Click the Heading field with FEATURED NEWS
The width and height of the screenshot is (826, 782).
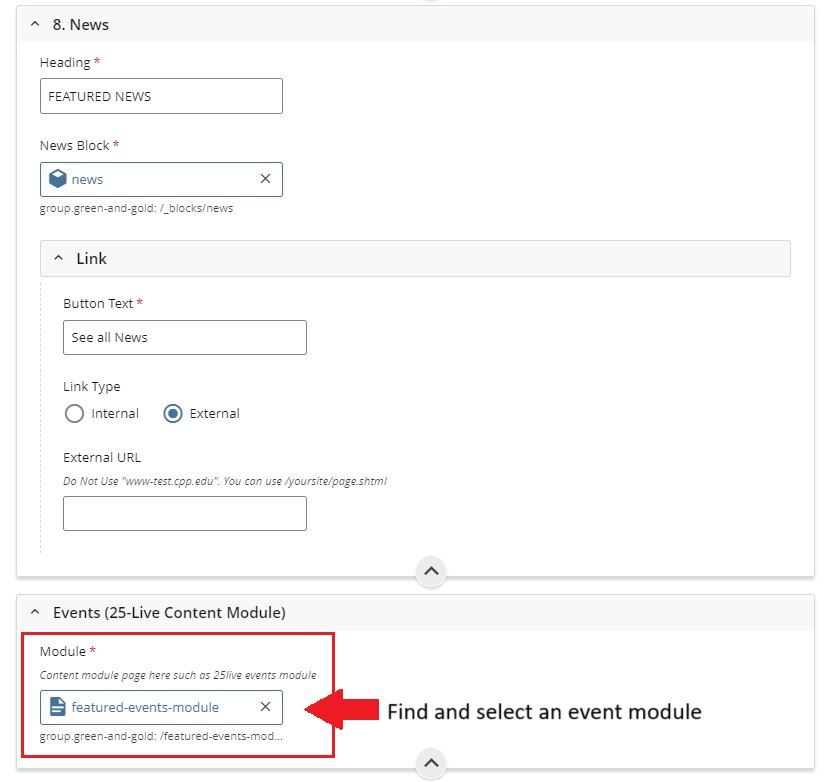click(x=161, y=97)
